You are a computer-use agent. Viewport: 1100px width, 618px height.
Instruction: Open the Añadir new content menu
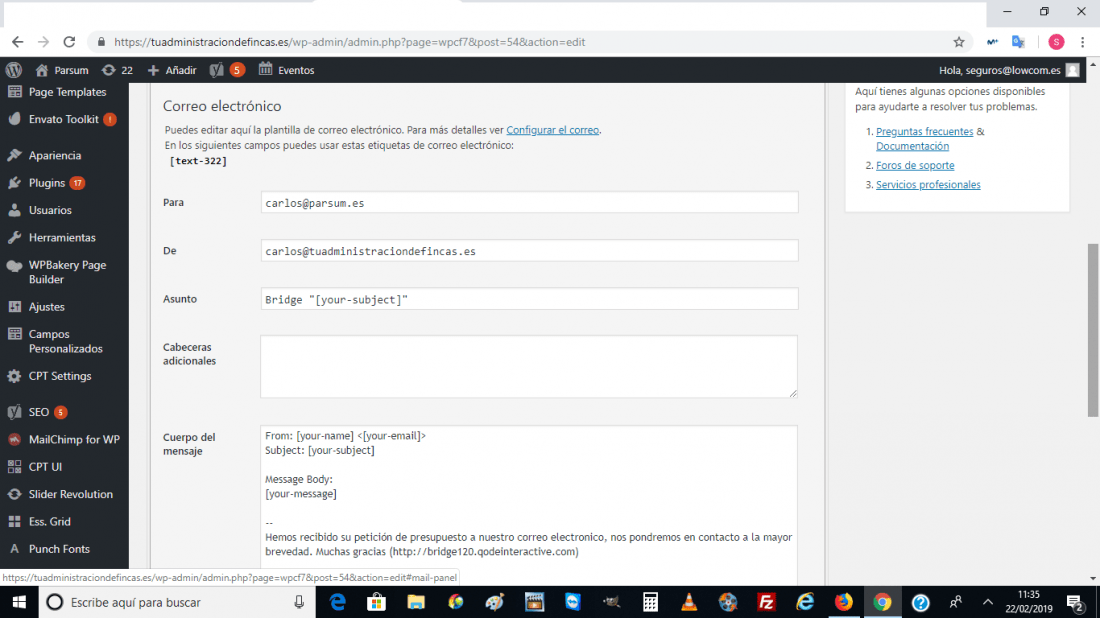pyautogui.click(x=172, y=69)
